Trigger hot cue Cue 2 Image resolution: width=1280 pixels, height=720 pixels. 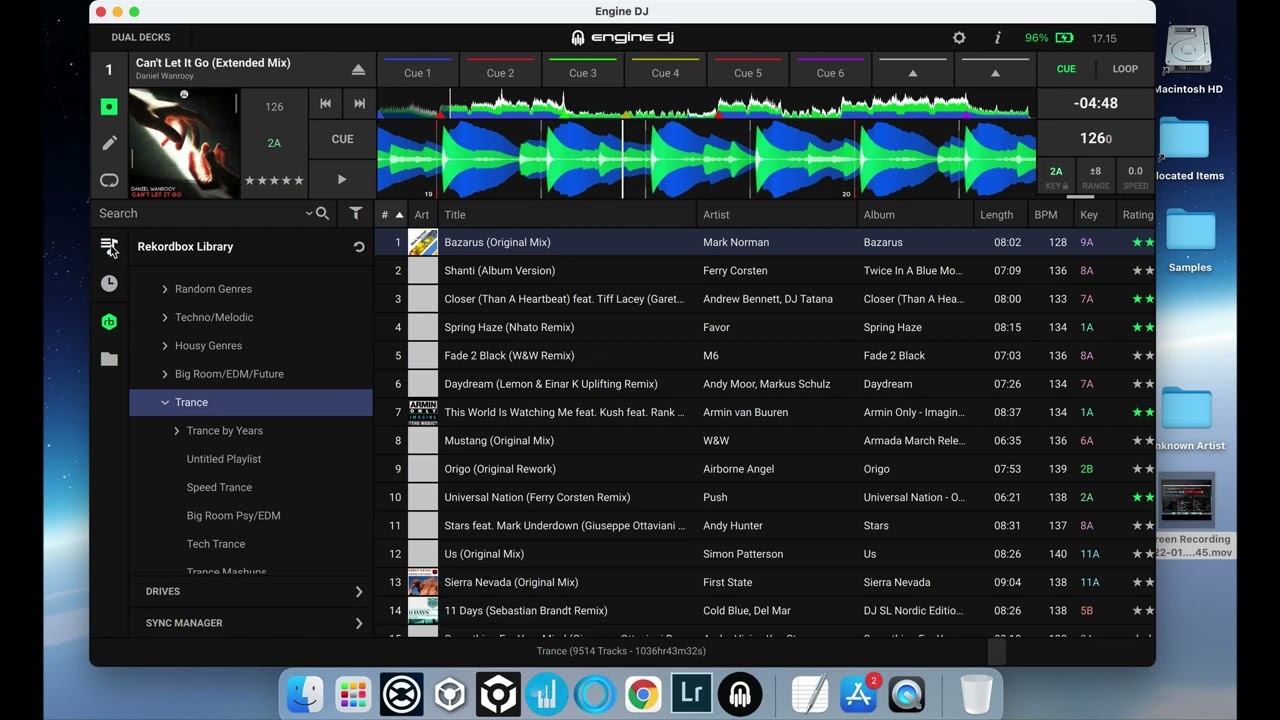tap(500, 71)
